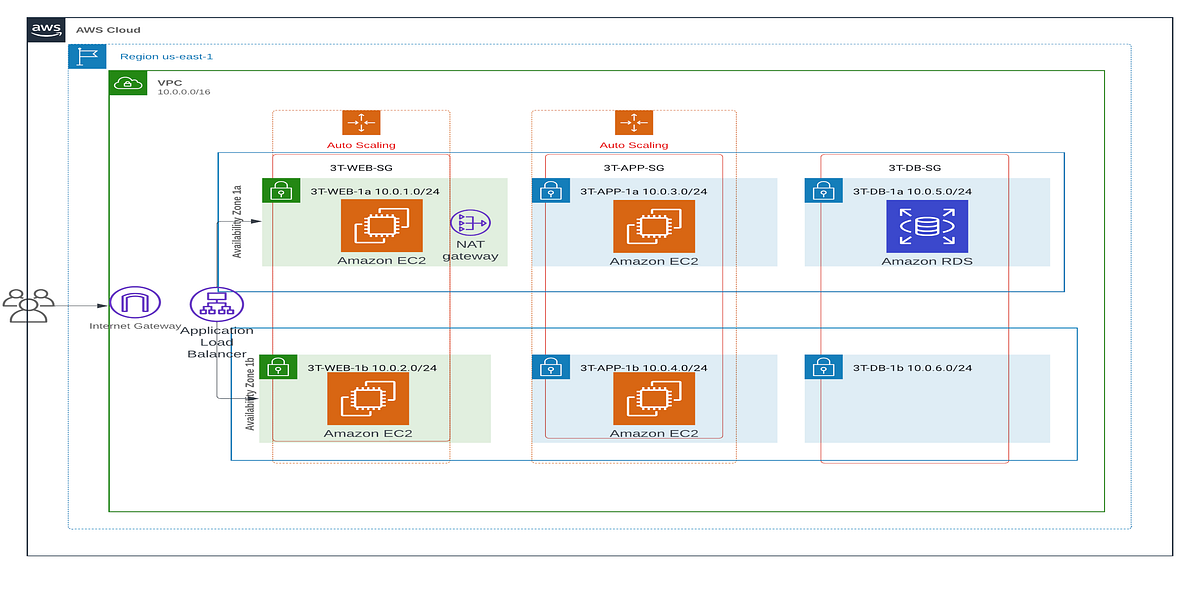Viewport: 1200px width, 600px height.
Task: Click the NAT gateway icon
Action: 469,224
